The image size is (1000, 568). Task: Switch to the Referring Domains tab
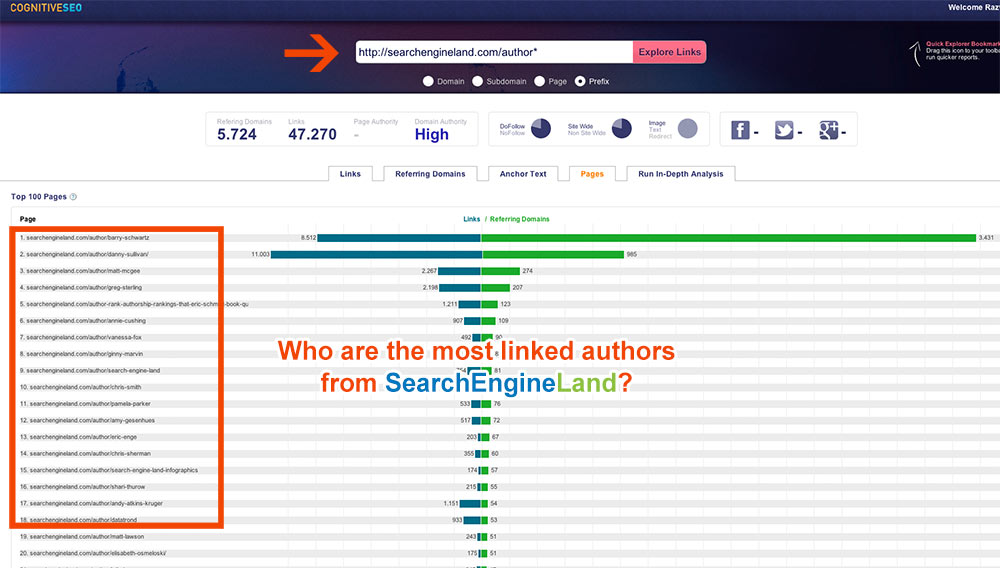tap(430, 173)
